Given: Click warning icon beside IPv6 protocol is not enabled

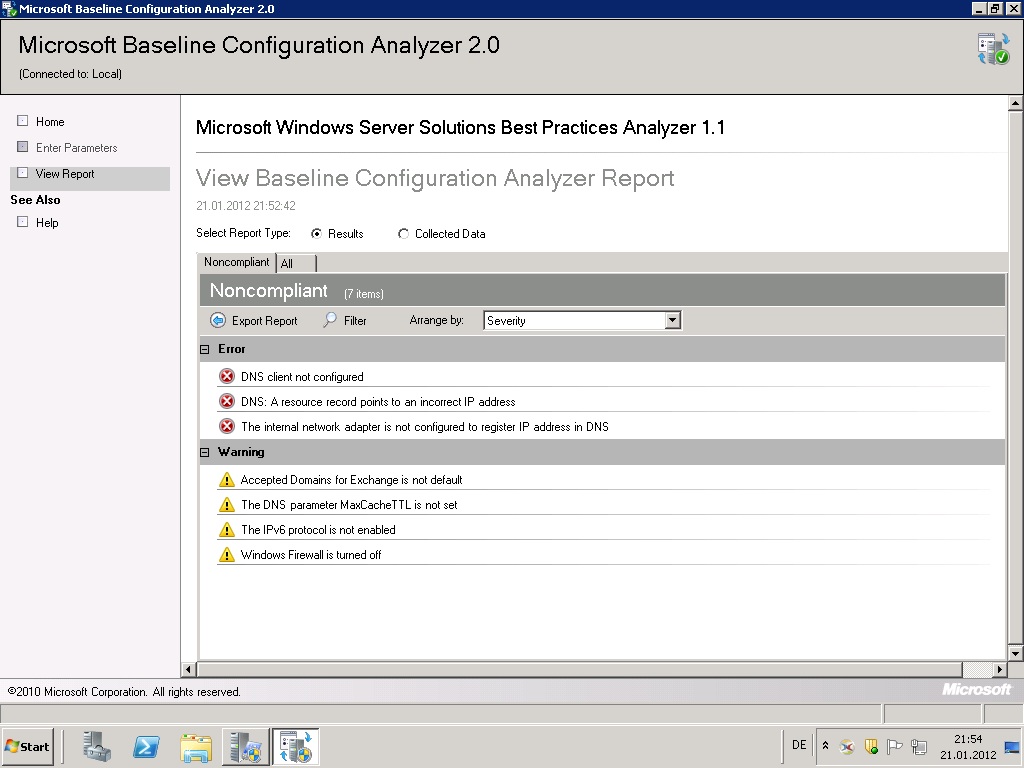Looking at the screenshot, I should (x=227, y=530).
